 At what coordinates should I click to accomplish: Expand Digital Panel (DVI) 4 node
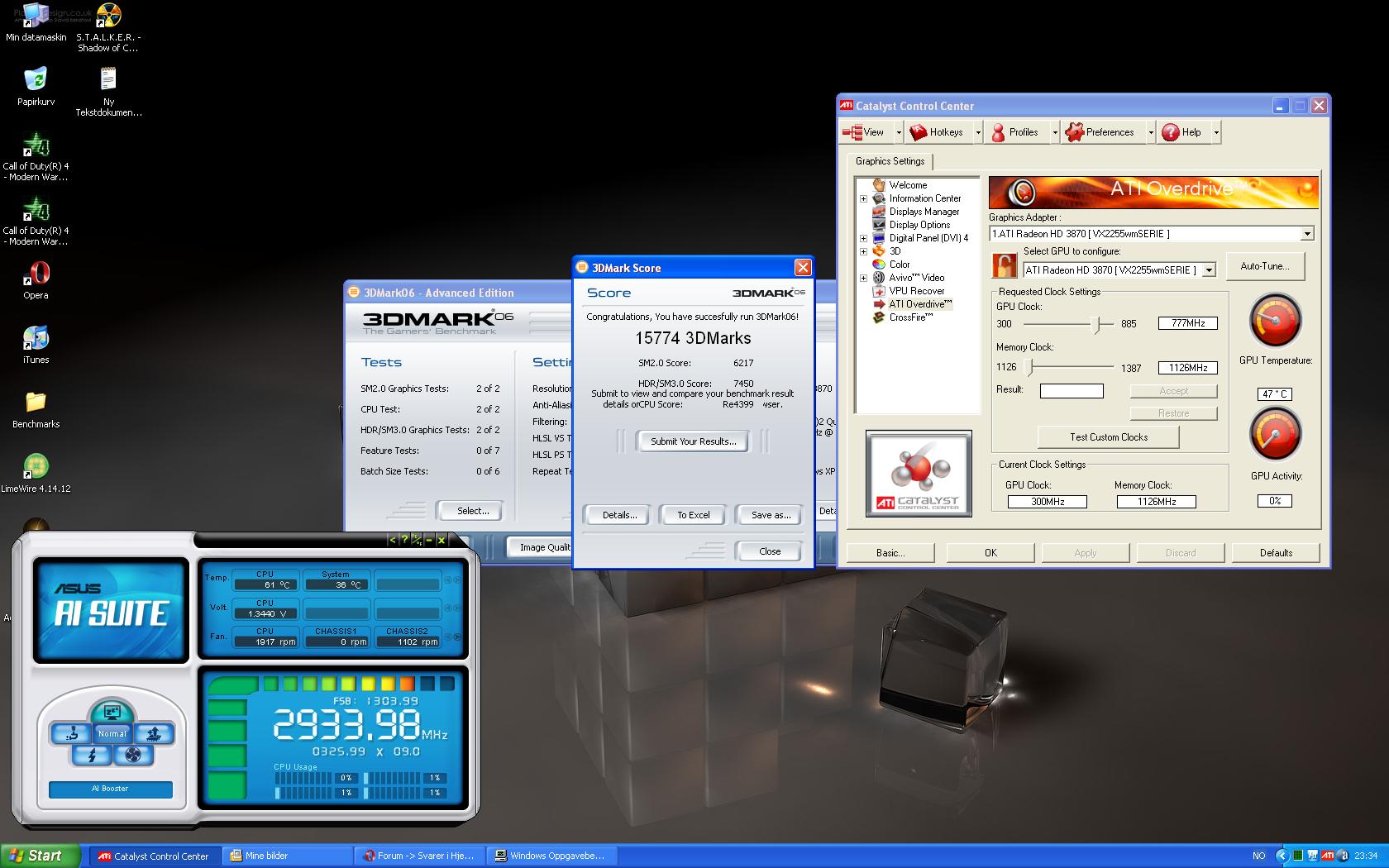coord(863,238)
